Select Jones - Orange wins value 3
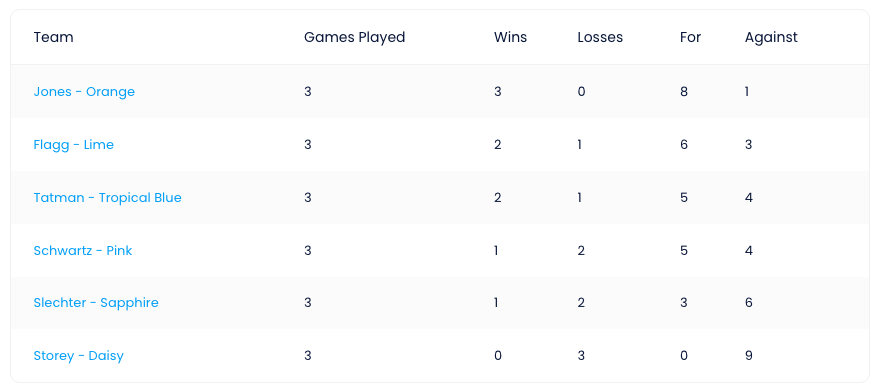 pos(498,92)
